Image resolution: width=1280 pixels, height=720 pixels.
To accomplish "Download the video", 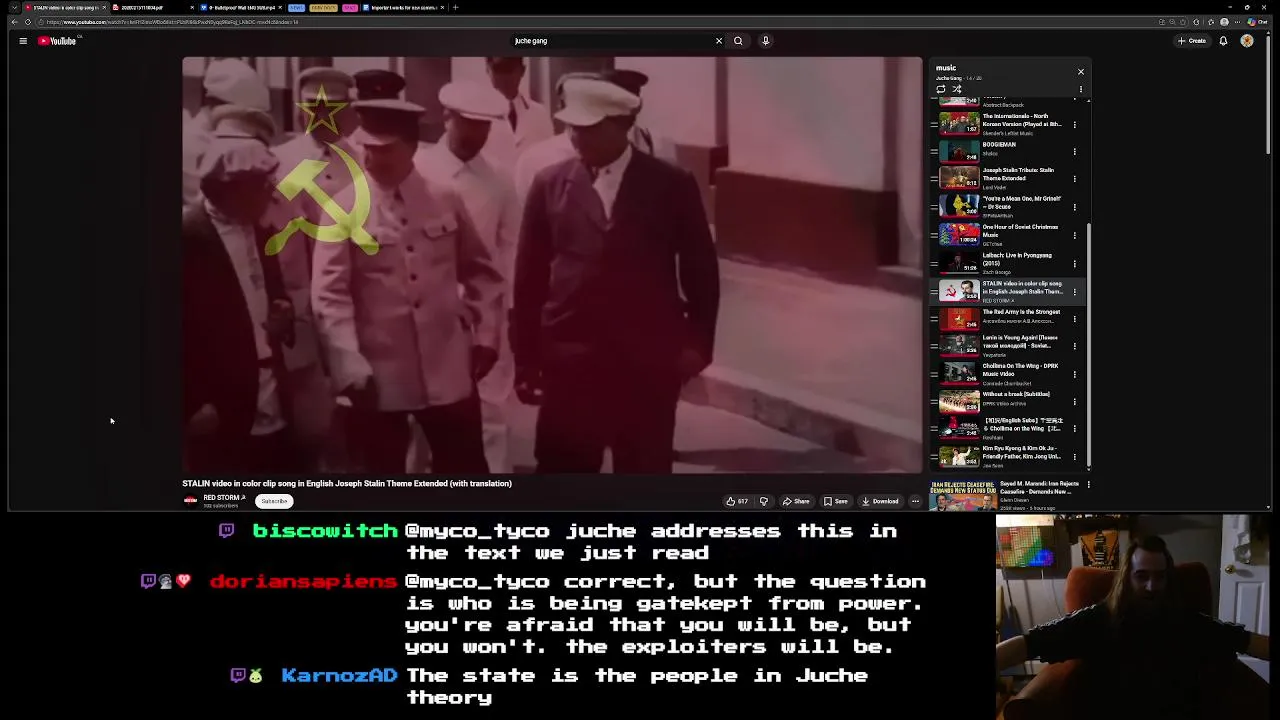I will [x=880, y=501].
